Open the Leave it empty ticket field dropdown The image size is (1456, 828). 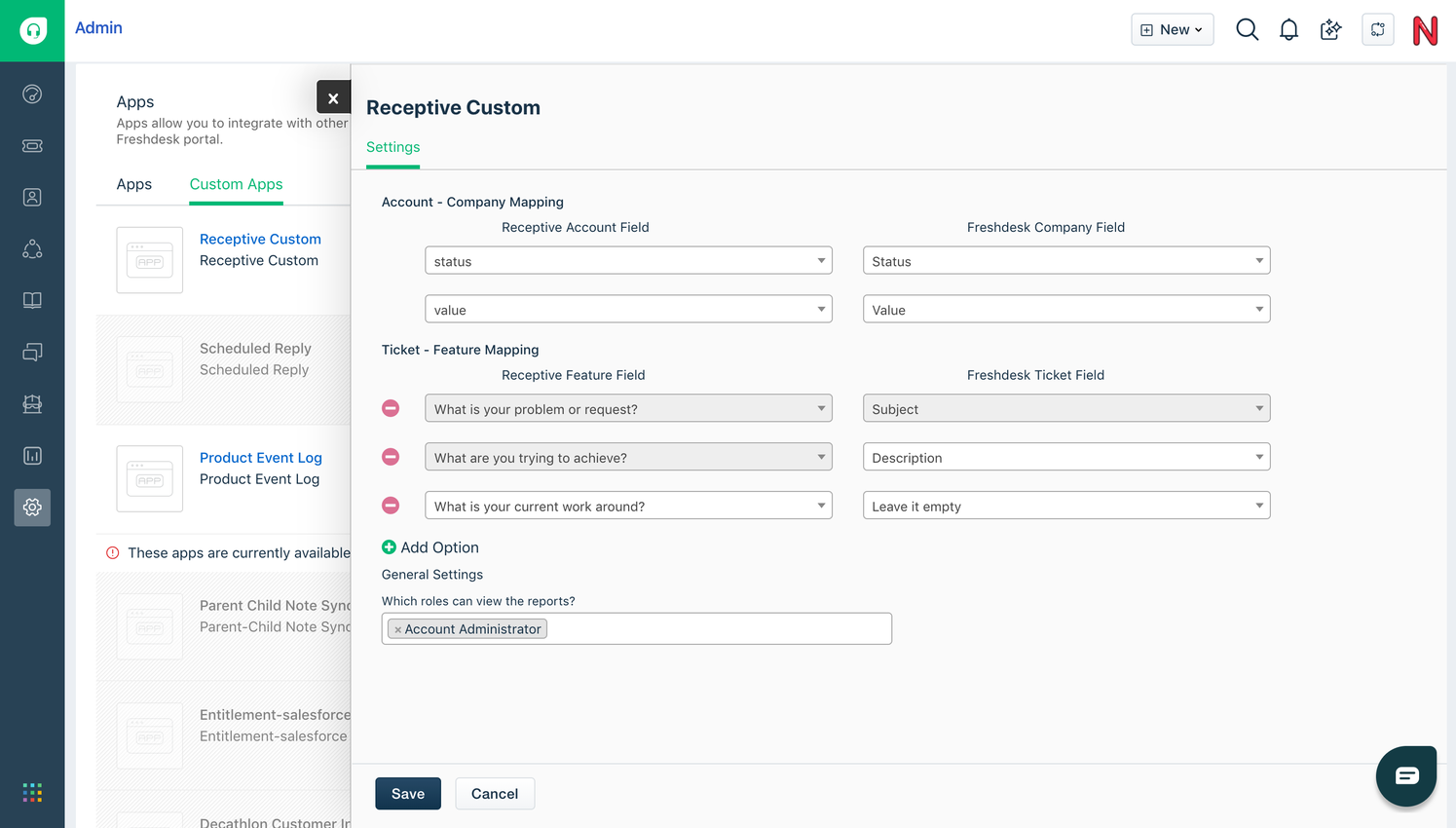click(x=1065, y=506)
